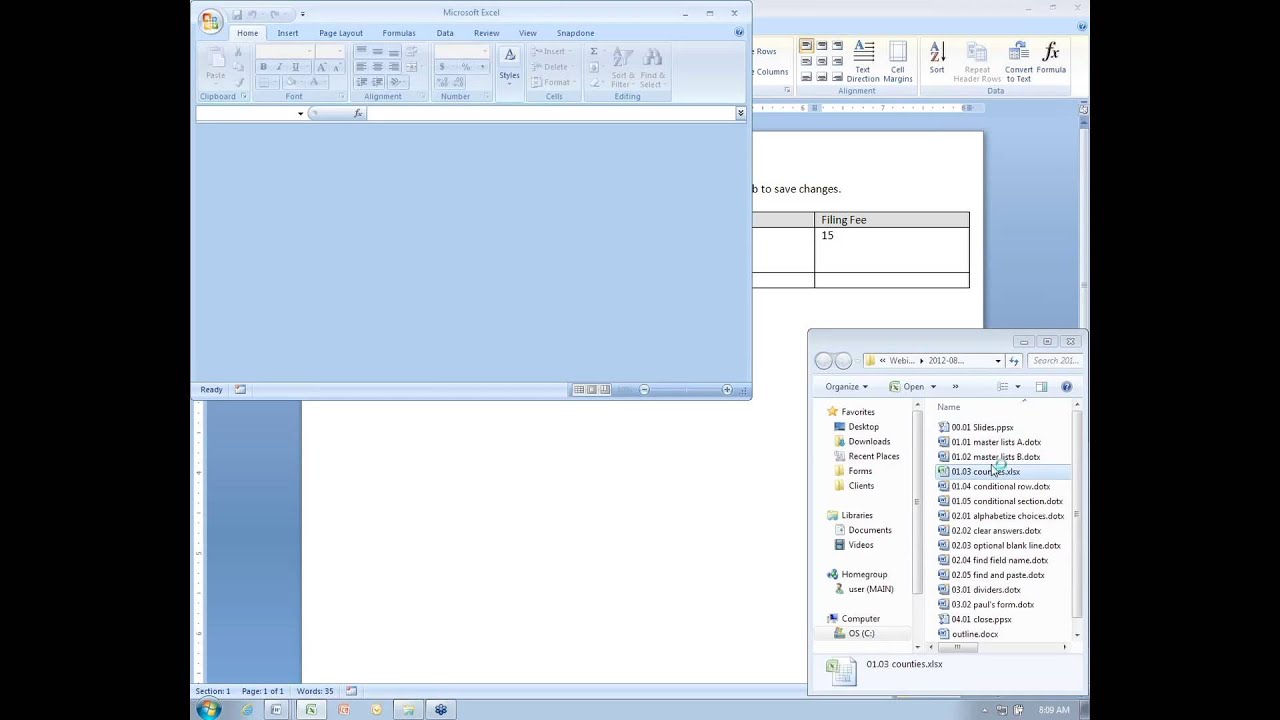Open the Excel Office button menu
The height and width of the screenshot is (720, 1280).
coord(210,20)
